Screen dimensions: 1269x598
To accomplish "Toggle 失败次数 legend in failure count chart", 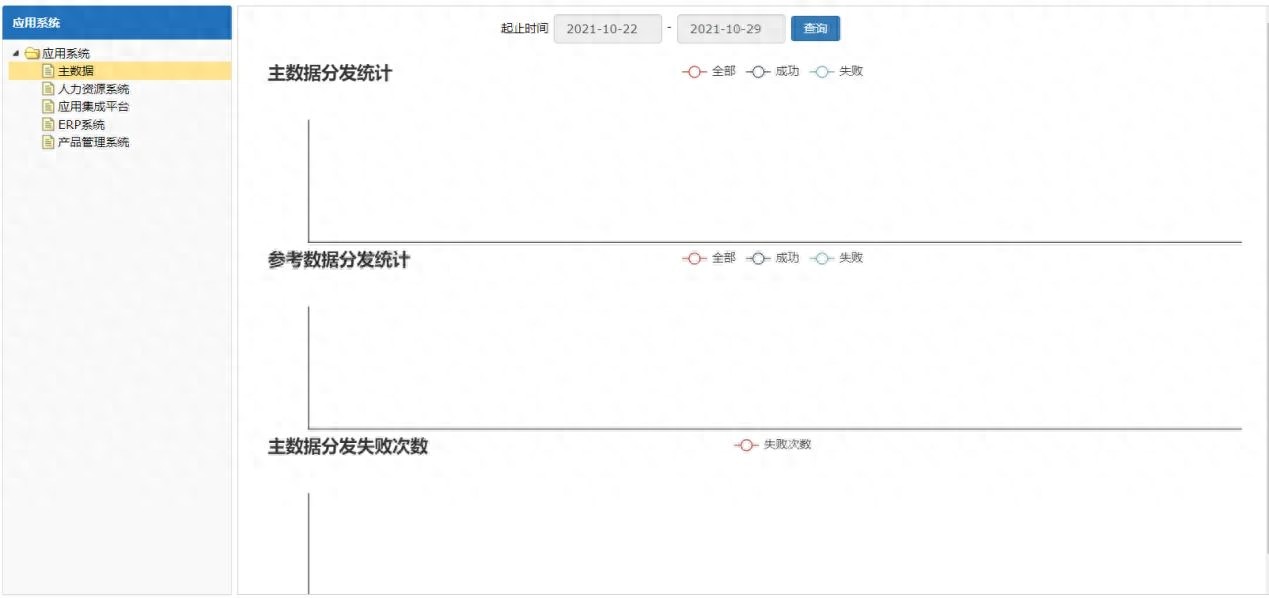I will [773, 445].
